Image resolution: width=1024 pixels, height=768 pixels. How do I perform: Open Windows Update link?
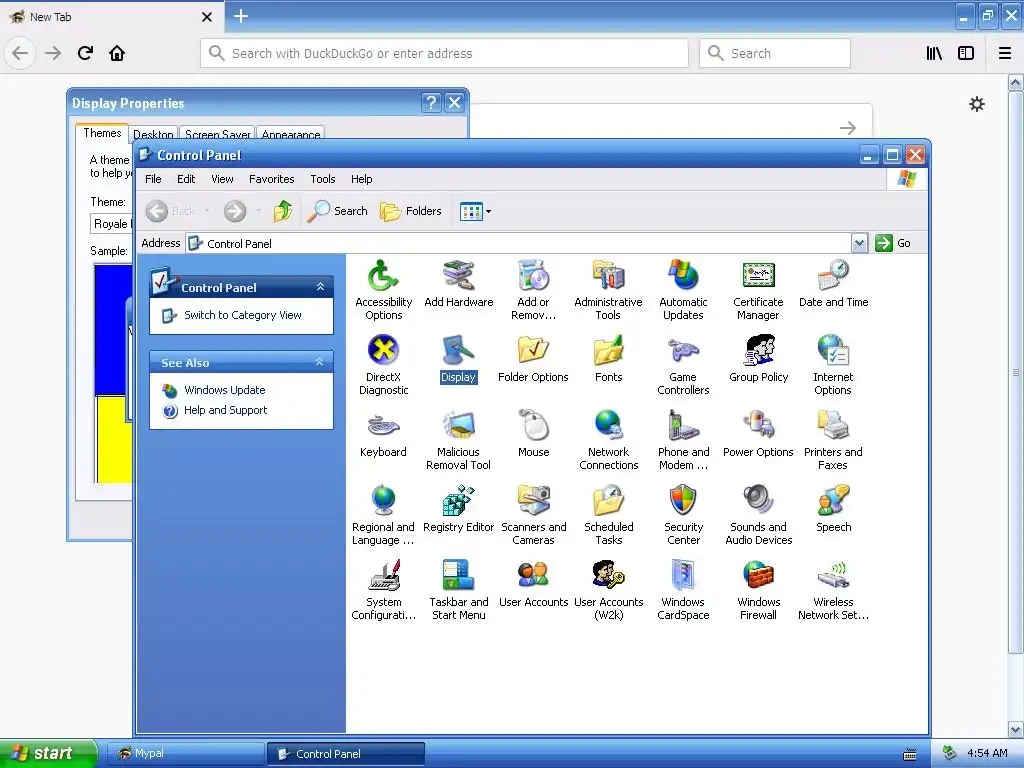click(225, 390)
